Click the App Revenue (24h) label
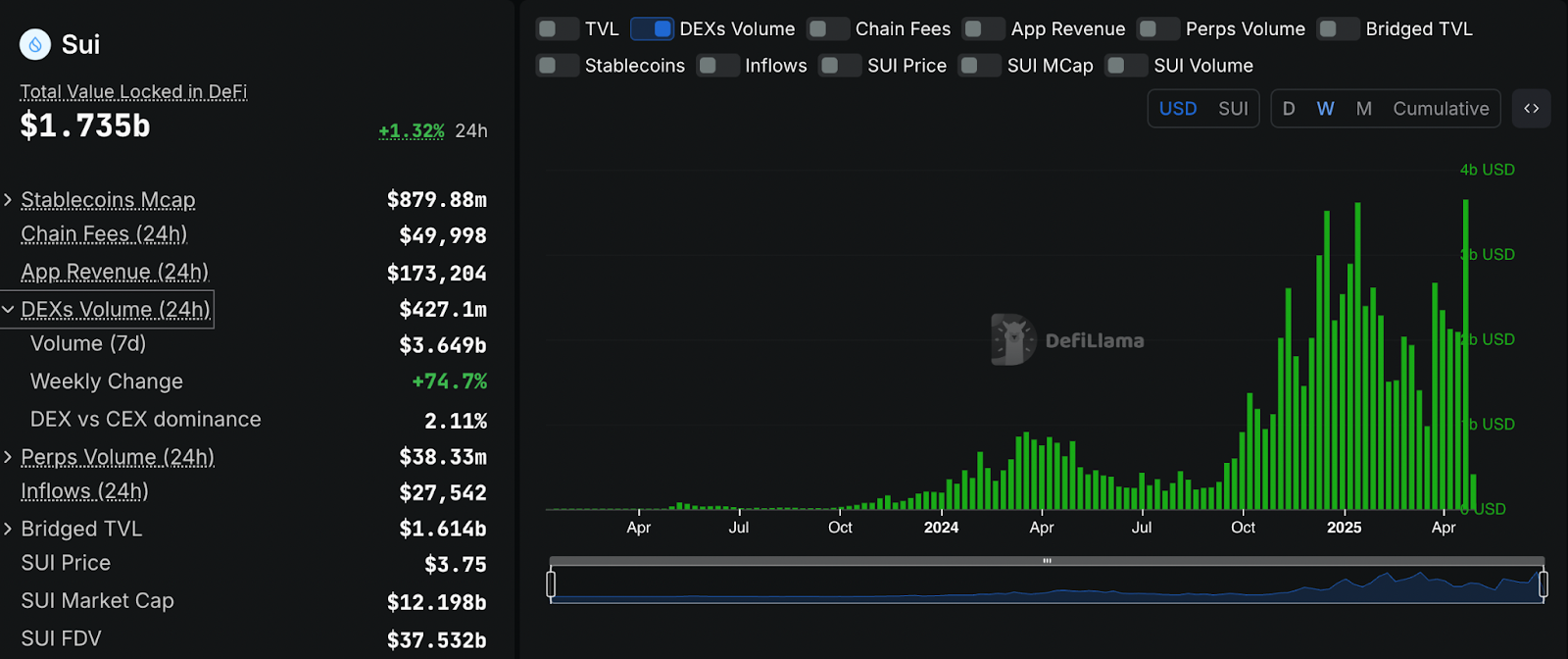The width and height of the screenshot is (1568, 659). pyautogui.click(x=115, y=273)
